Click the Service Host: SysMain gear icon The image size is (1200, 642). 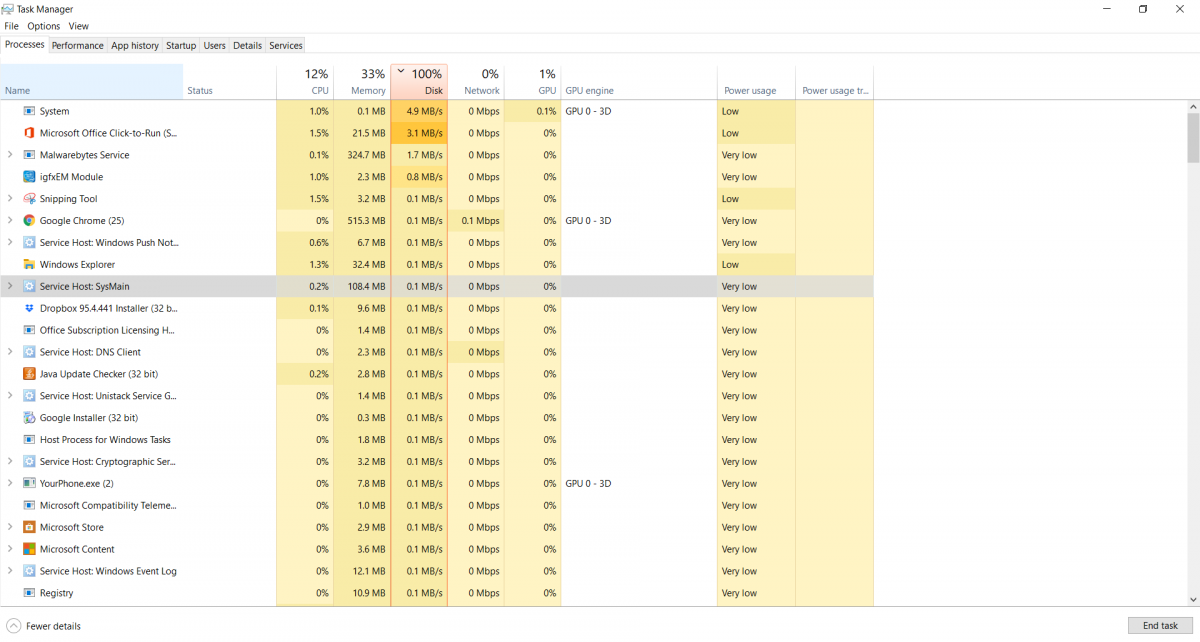click(29, 286)
